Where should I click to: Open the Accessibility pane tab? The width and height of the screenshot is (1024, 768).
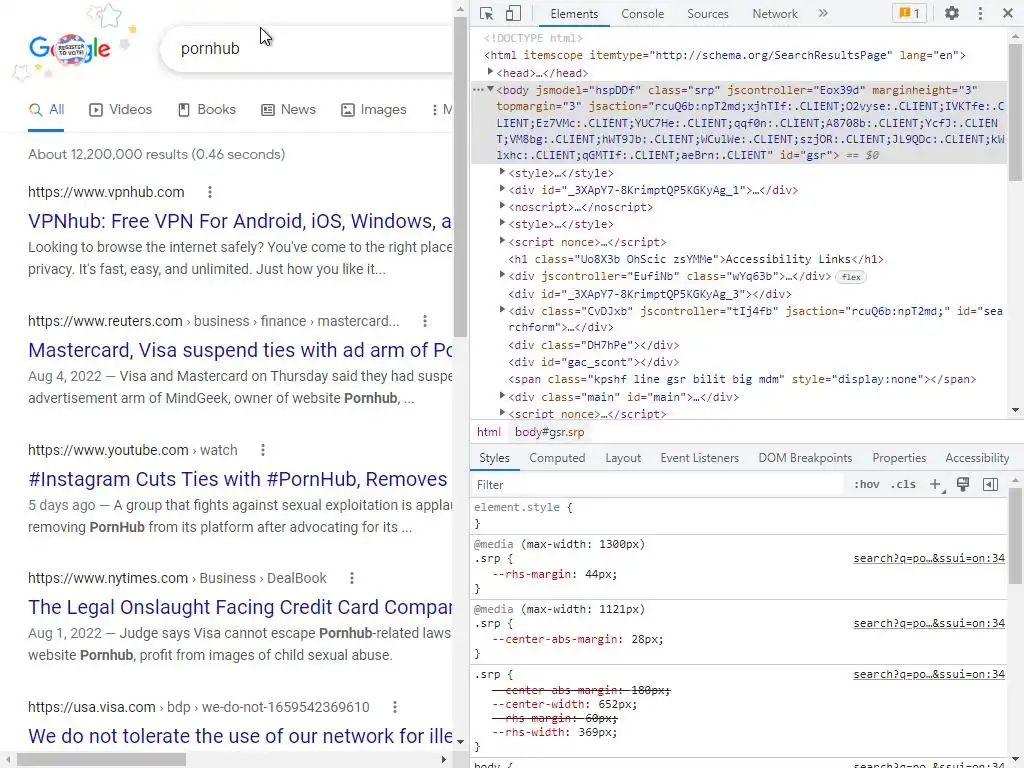977,458
